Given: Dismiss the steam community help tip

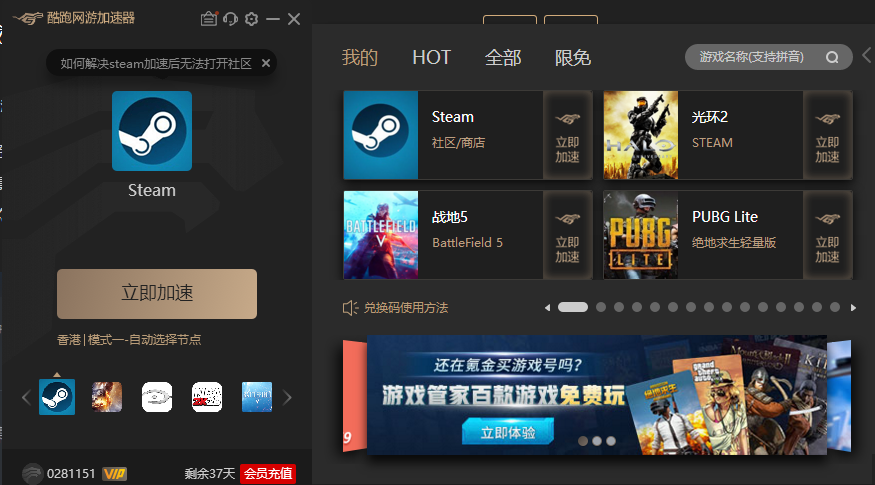Looking at the screenshot, I should (266, 63).
